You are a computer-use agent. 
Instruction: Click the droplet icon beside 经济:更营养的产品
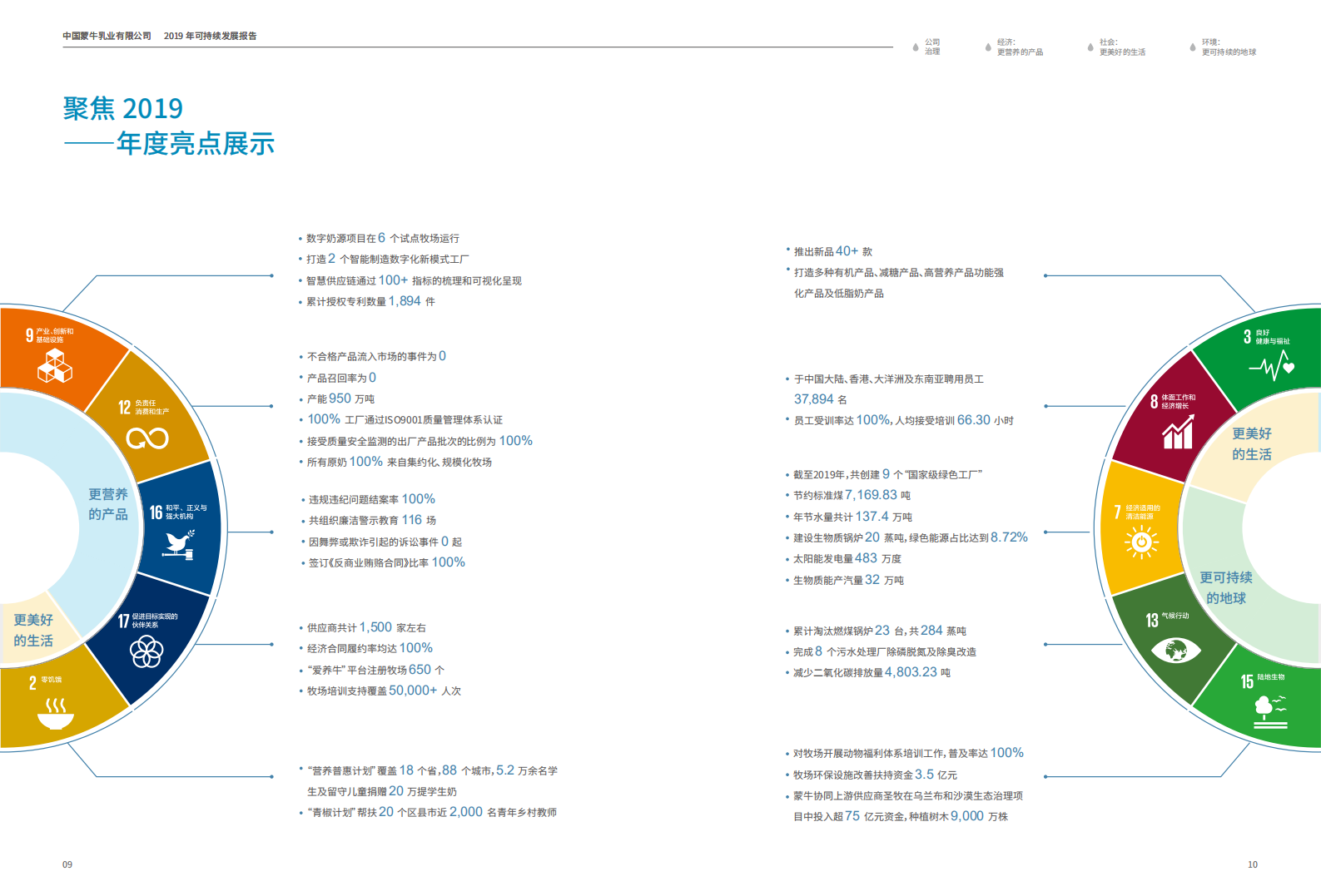988,47
